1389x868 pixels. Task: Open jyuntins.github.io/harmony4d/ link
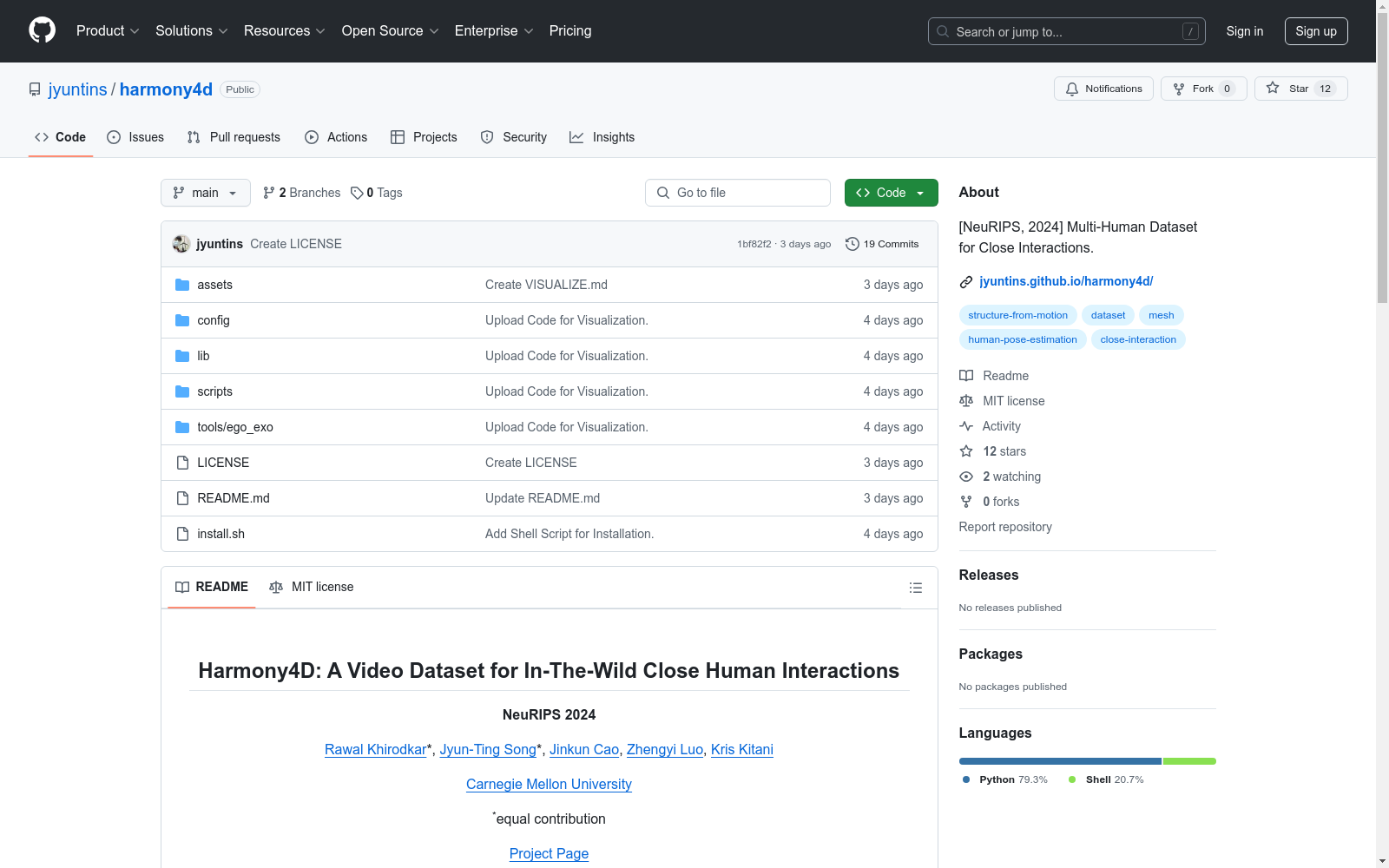(x=1066, y=281)
